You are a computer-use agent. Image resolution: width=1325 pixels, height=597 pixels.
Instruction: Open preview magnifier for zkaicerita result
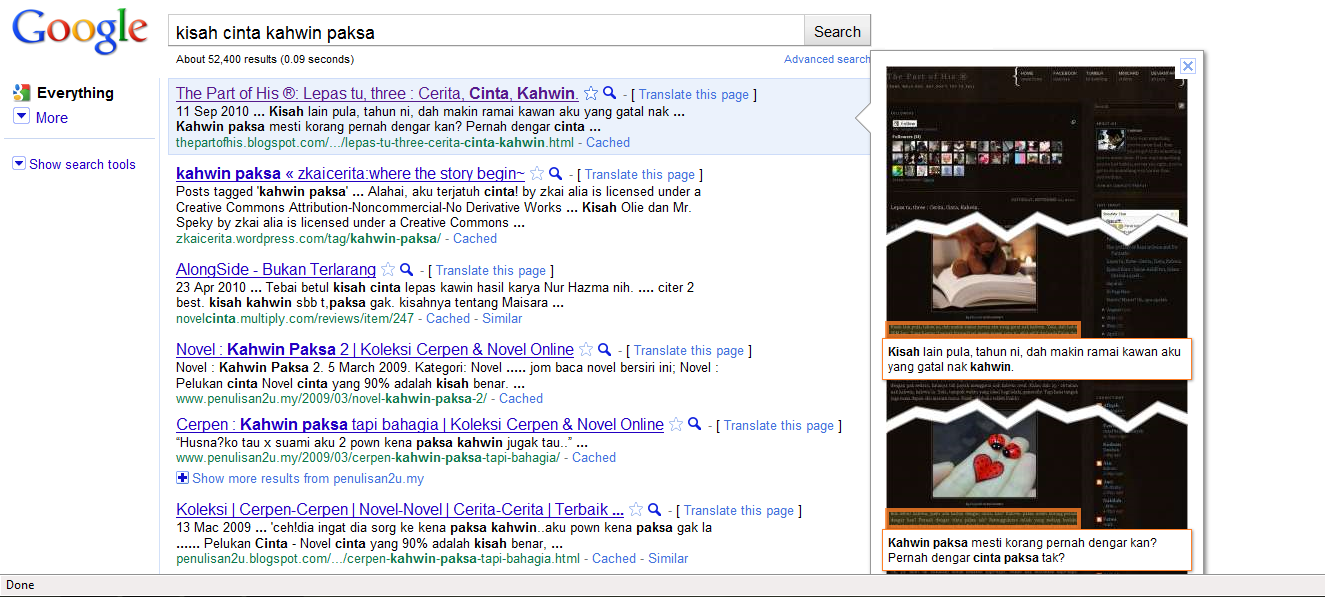point(555,173)
